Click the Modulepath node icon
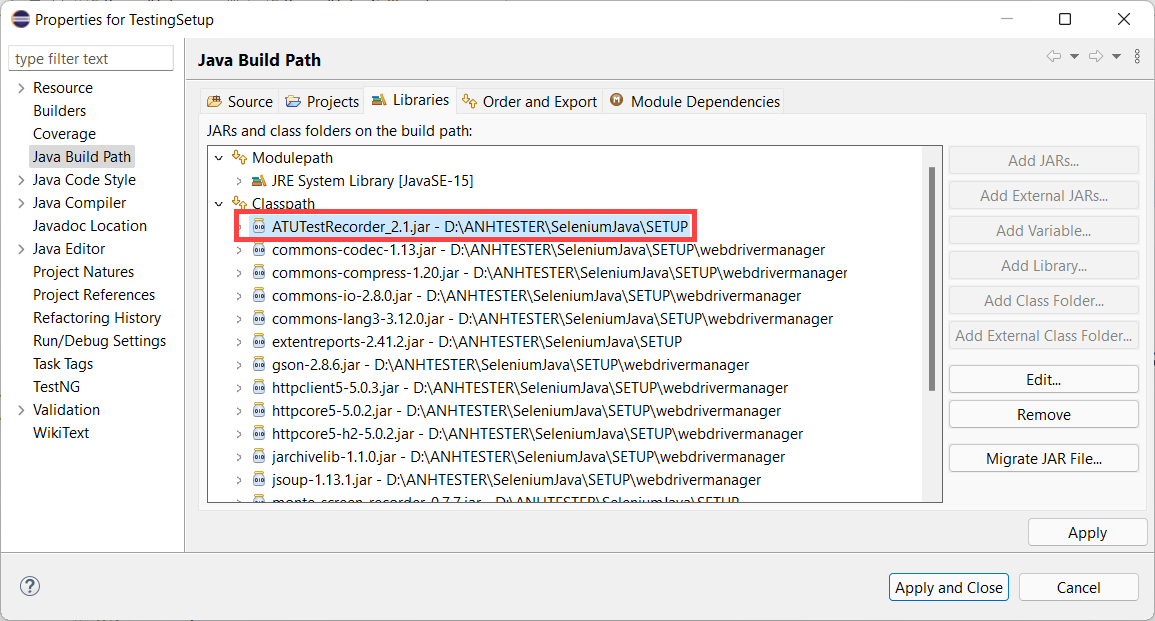 coord(239,157)
